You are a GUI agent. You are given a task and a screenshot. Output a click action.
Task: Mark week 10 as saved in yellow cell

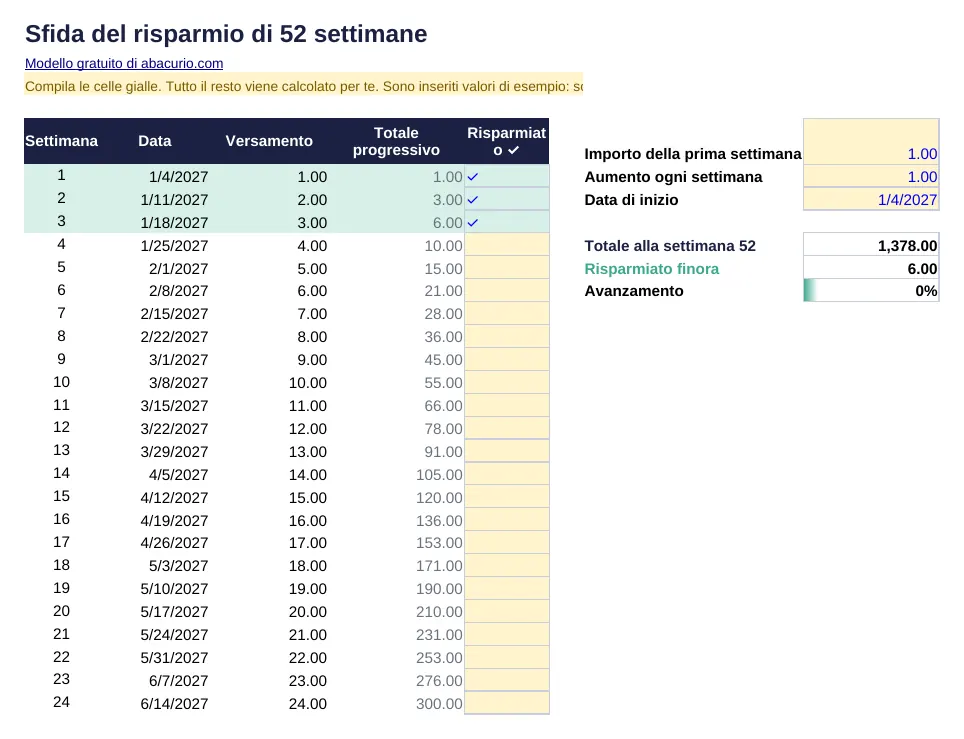[x=507, y=382]
